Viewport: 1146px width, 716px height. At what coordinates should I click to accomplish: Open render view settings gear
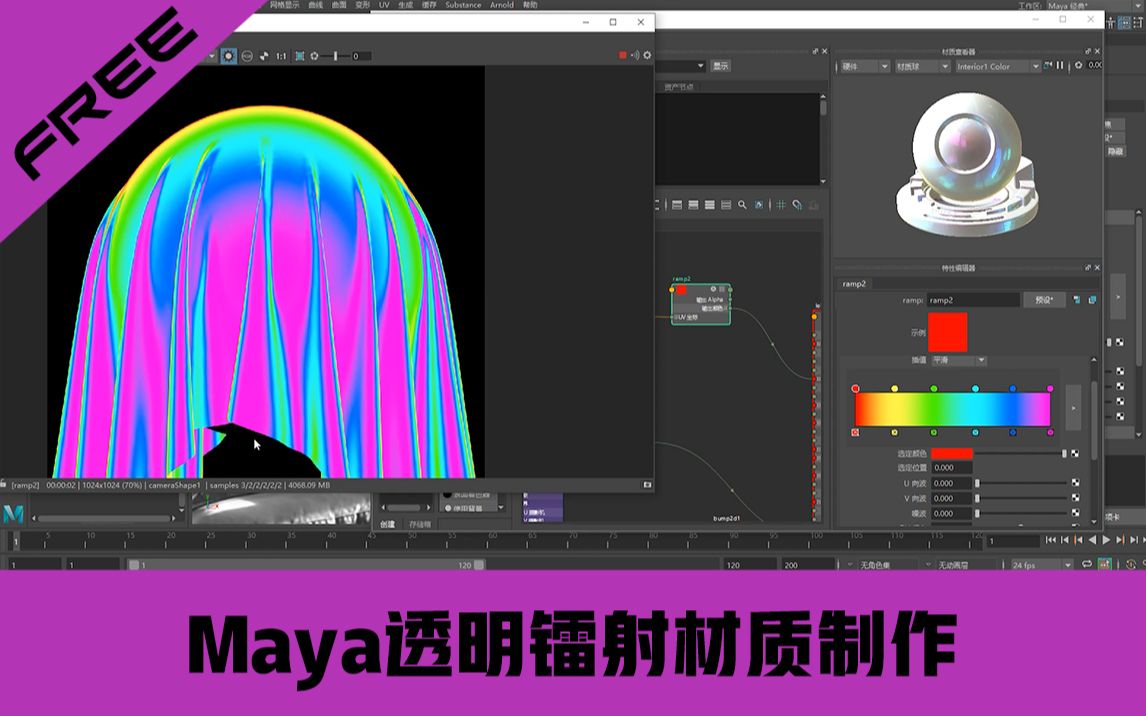click(647, 56)
